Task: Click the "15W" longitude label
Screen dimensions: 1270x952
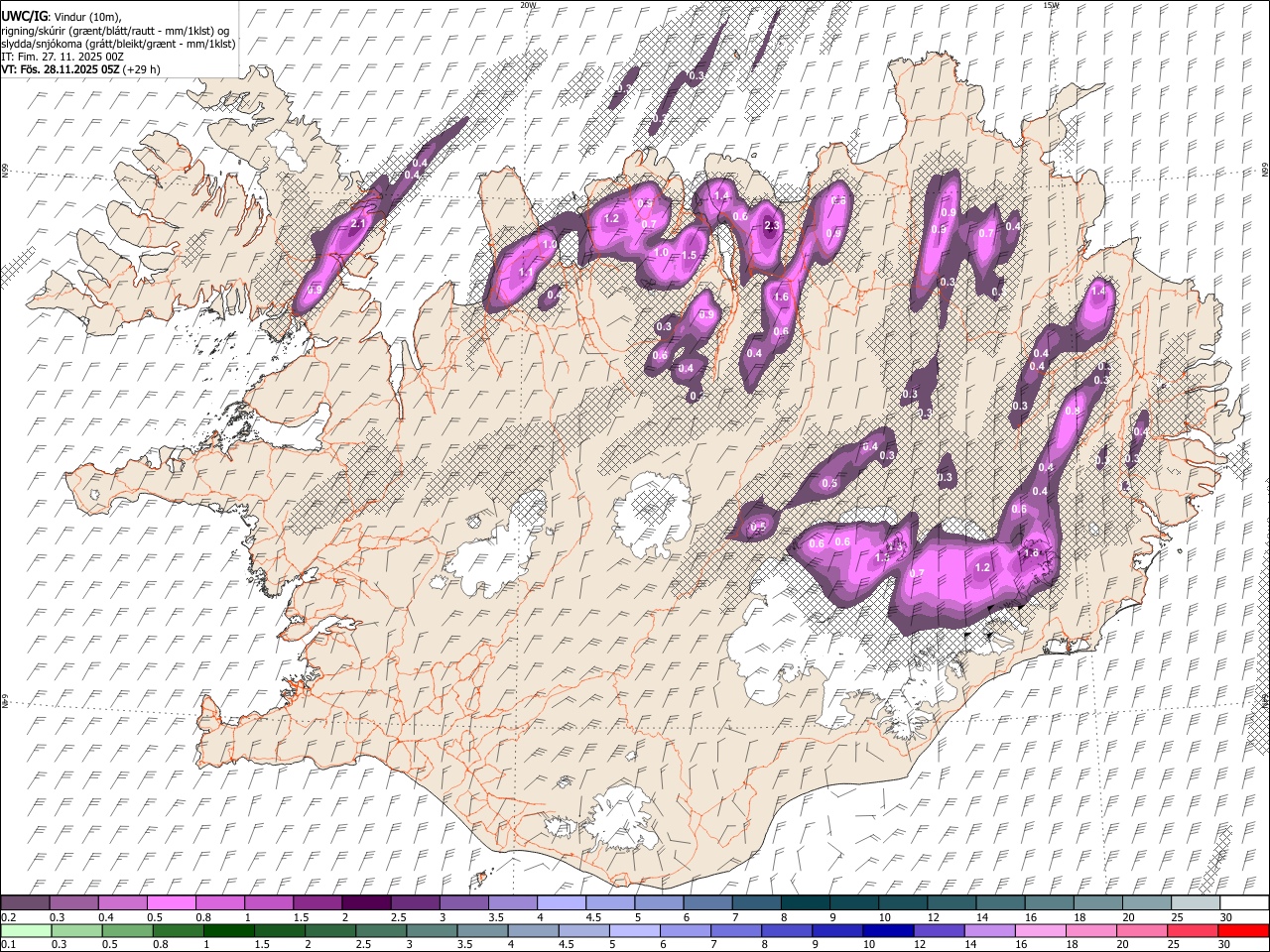Action: click(x=1051, y=5)
